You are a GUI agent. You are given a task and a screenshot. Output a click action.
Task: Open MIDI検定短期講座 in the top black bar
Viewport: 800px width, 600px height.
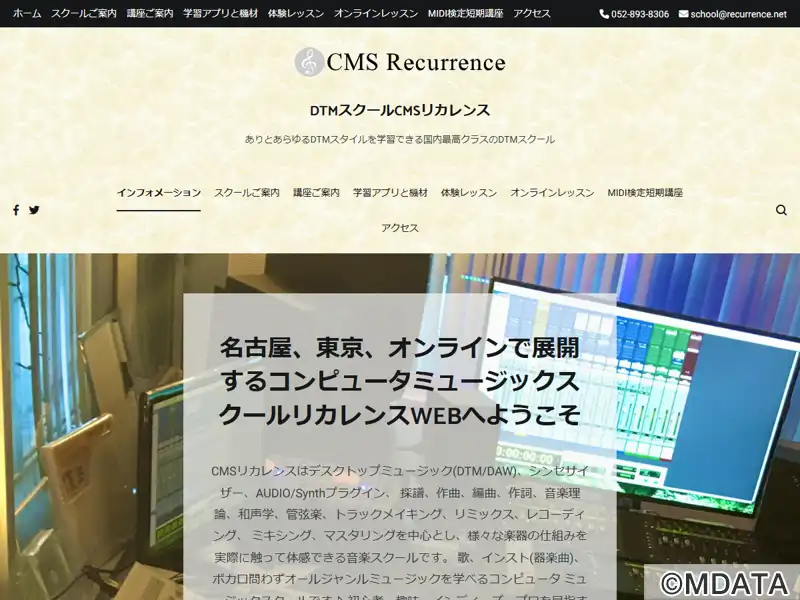[x=465, y=14]
